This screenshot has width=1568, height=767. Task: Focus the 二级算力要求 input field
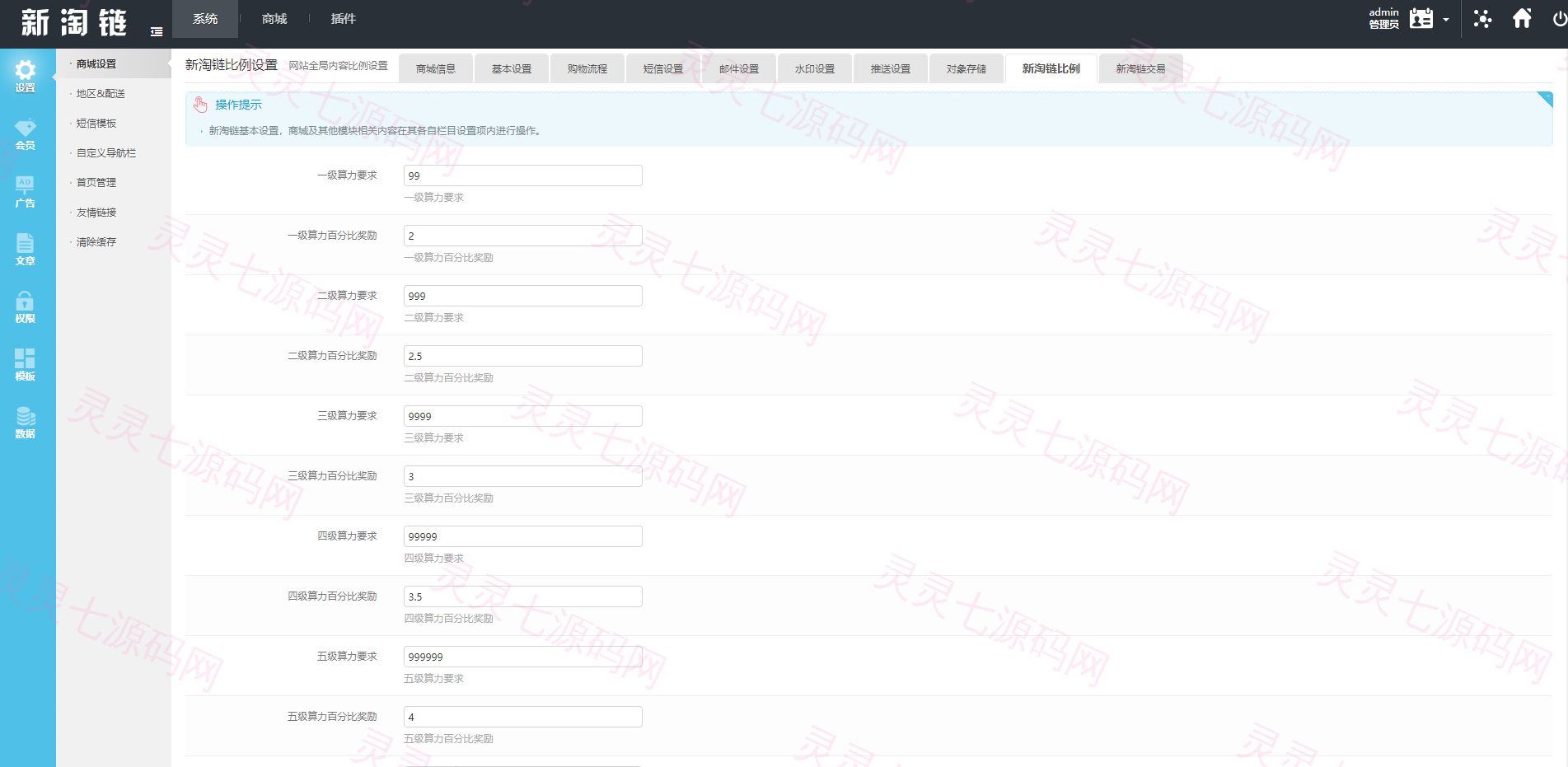coord(523,296)
